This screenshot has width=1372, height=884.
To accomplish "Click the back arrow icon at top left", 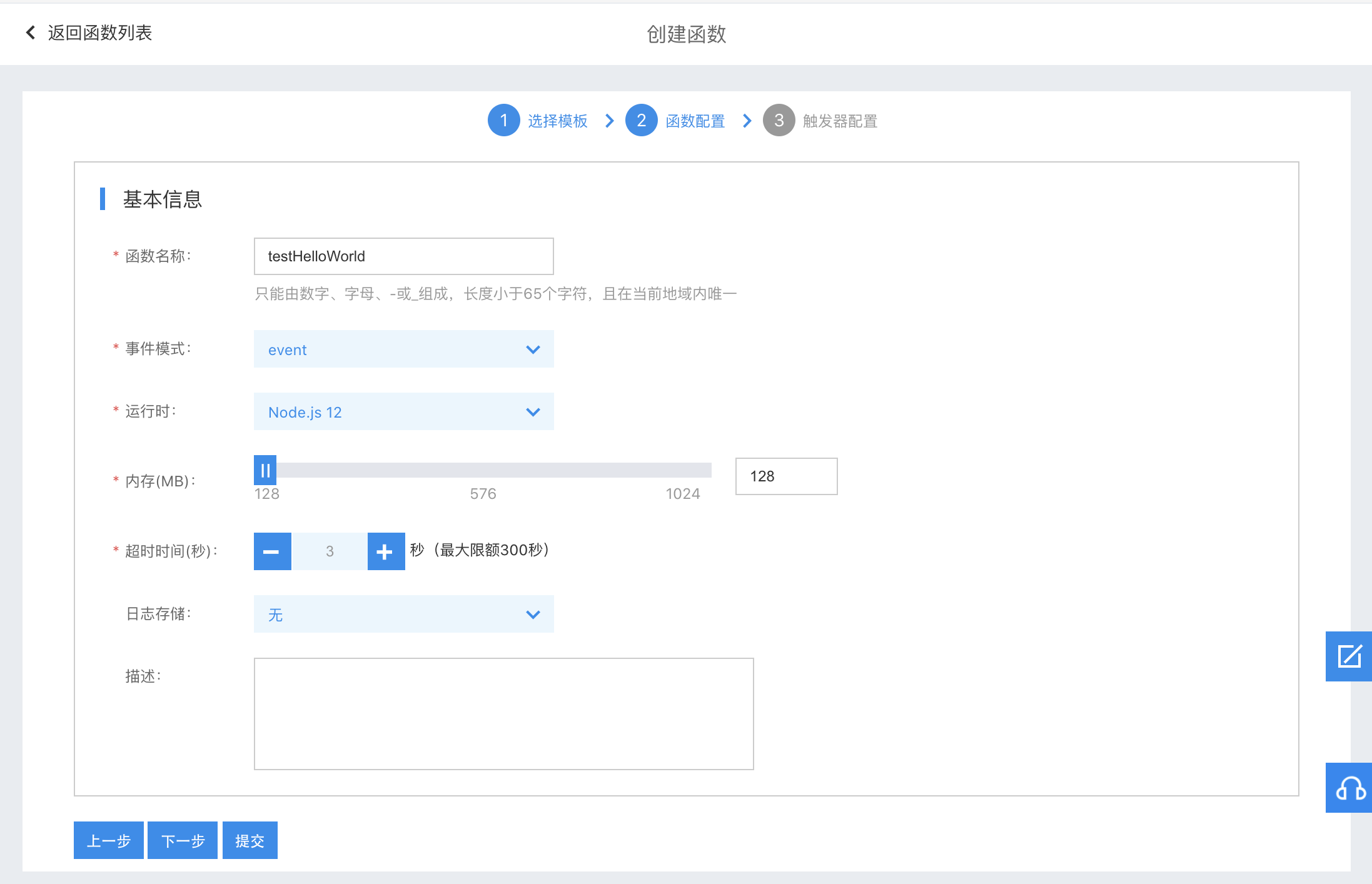I will coord(30,33).
